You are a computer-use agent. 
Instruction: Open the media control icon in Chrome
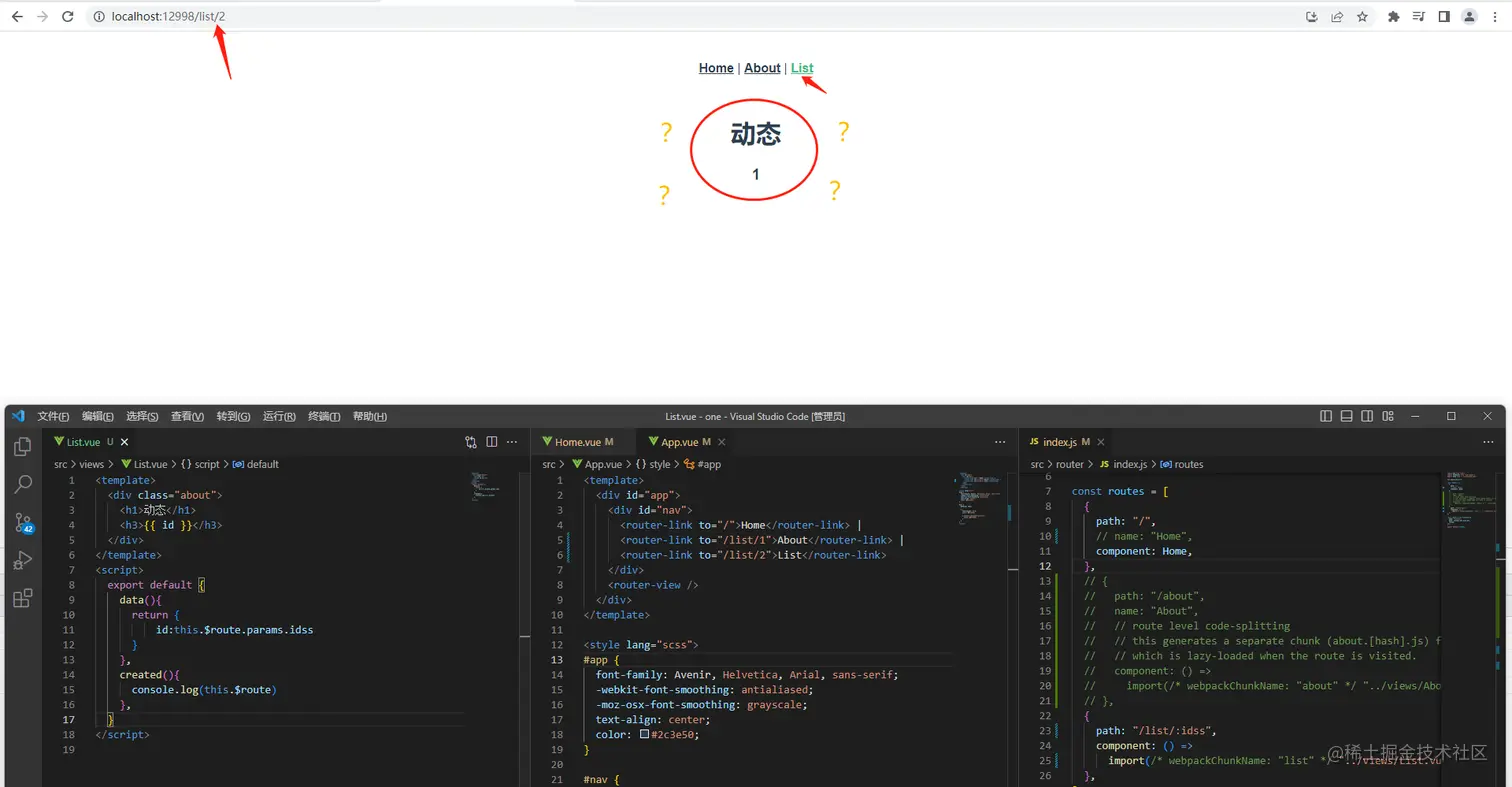click(x=1419, y=17)
